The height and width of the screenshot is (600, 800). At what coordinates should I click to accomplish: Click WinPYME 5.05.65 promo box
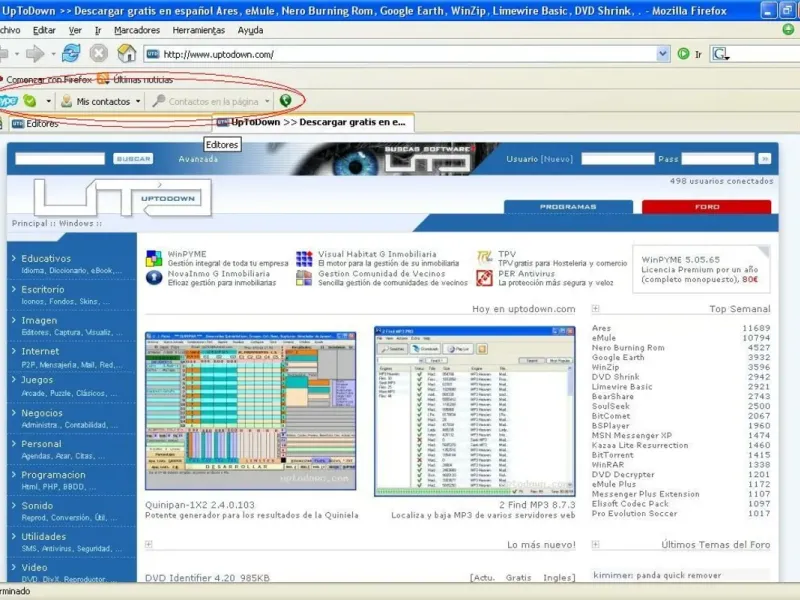[x=701, y=269]
